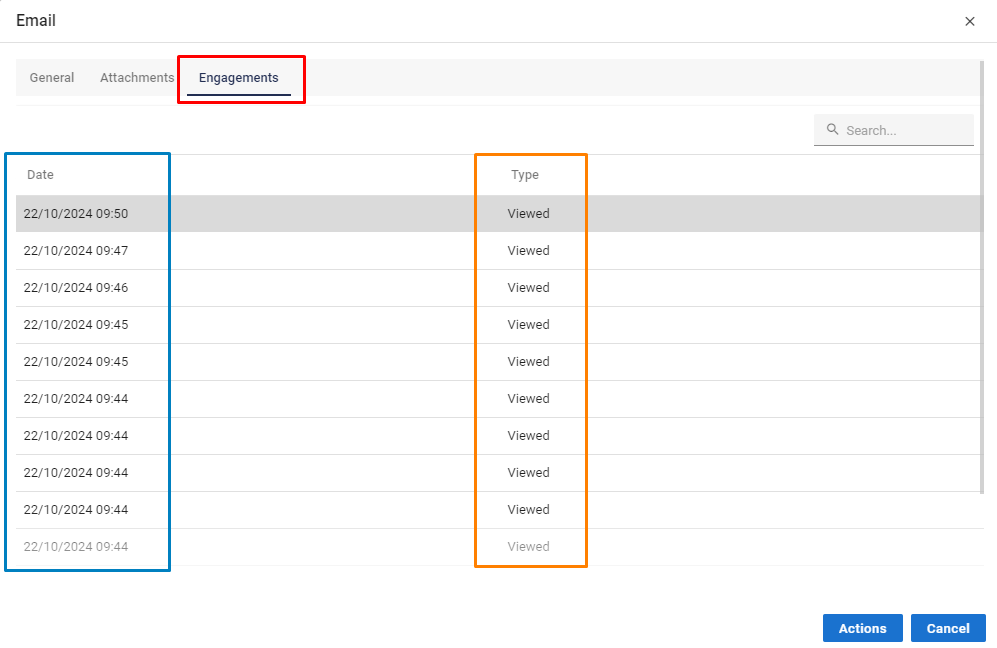Close the Email dialog with the X
The image size is (997, 648).
click(969, 22)
